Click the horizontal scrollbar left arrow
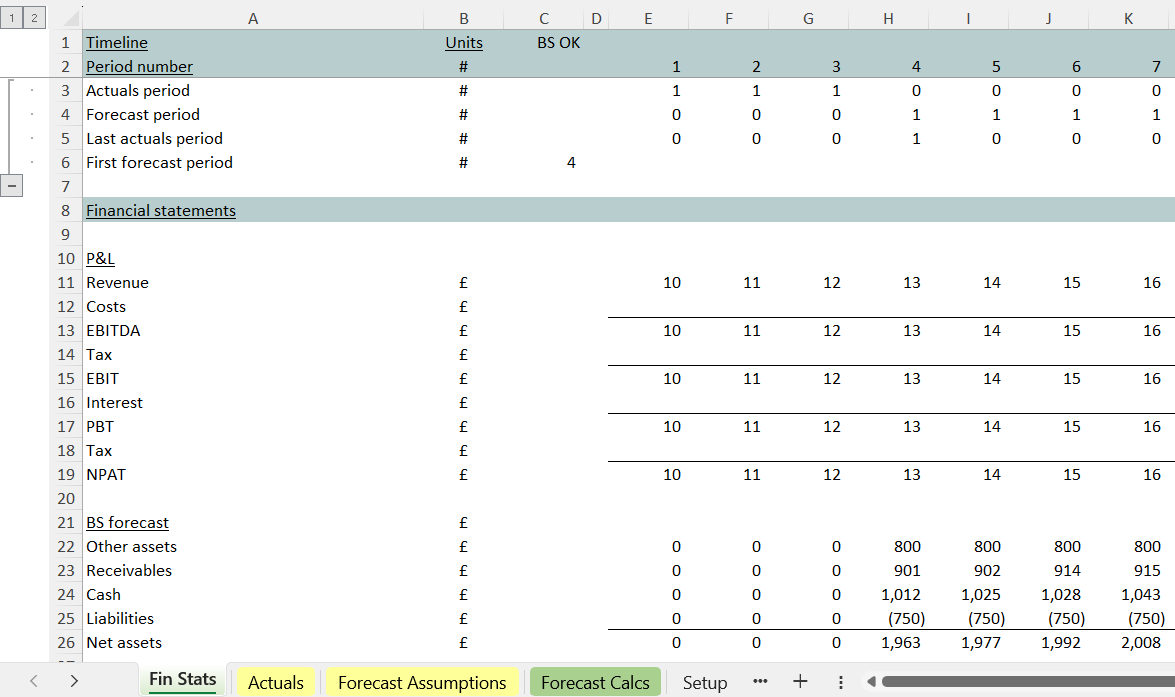 coord(871,682)
